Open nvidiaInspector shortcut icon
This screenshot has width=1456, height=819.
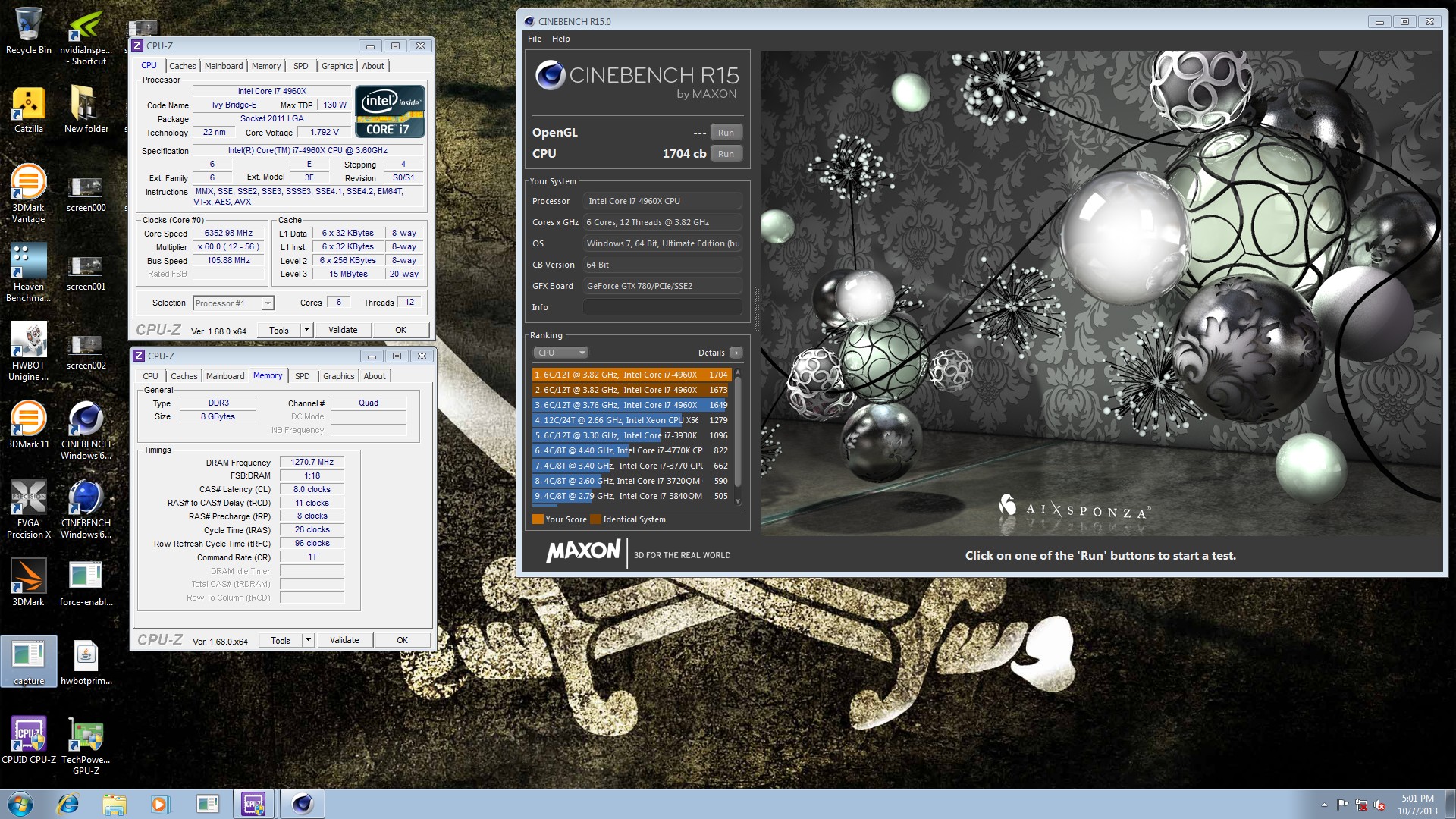(x=86, y=36)
